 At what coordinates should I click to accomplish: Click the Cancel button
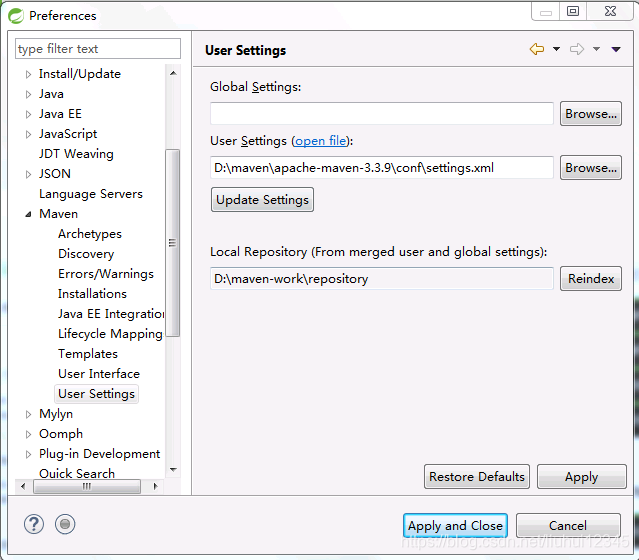click(568, 525)
